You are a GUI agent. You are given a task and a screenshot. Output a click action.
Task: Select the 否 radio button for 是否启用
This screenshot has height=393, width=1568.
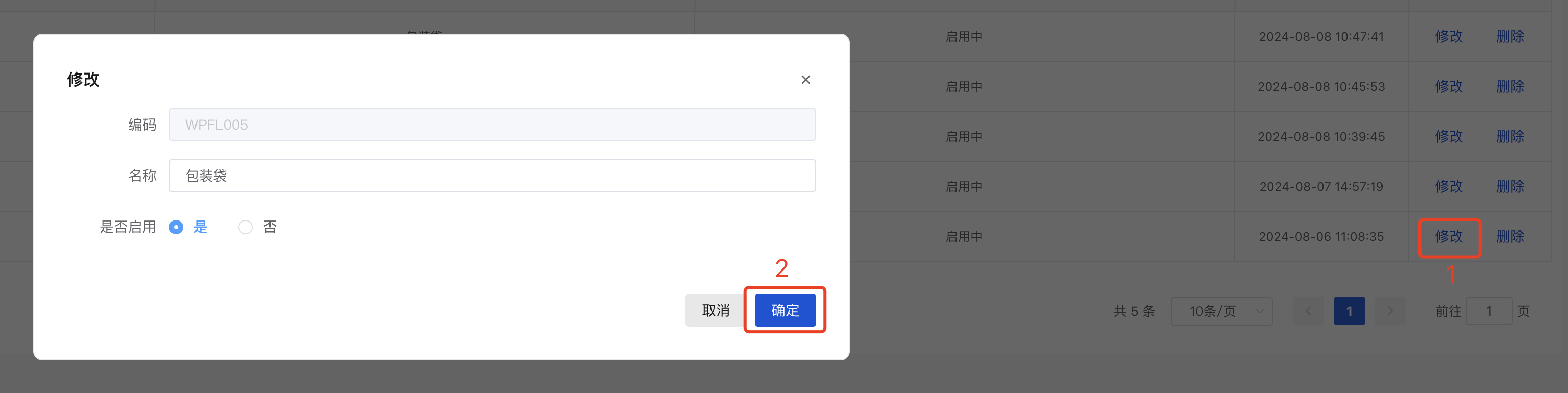coord(246,226)
